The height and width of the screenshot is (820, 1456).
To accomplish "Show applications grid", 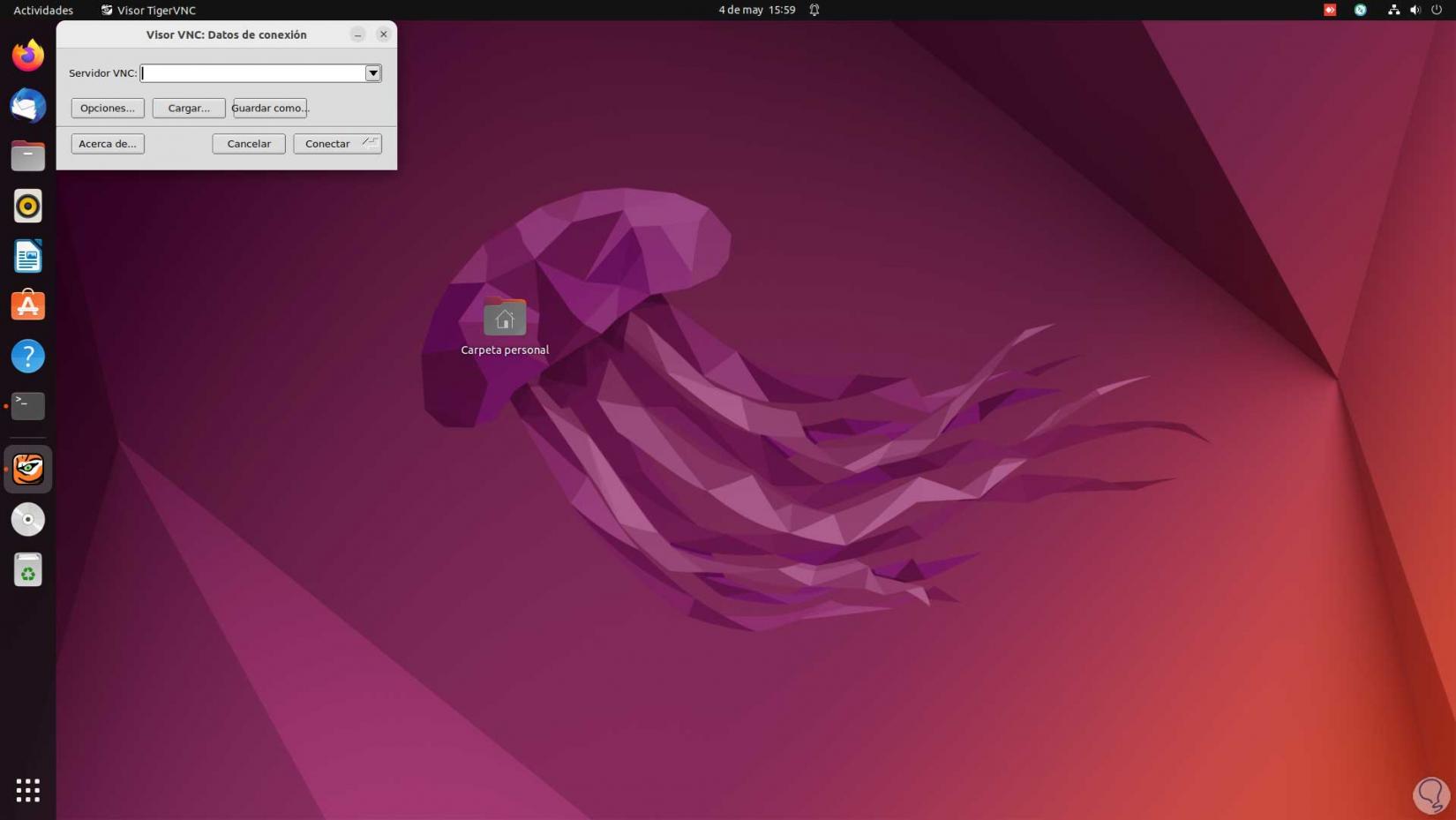I will pos(28,790).
